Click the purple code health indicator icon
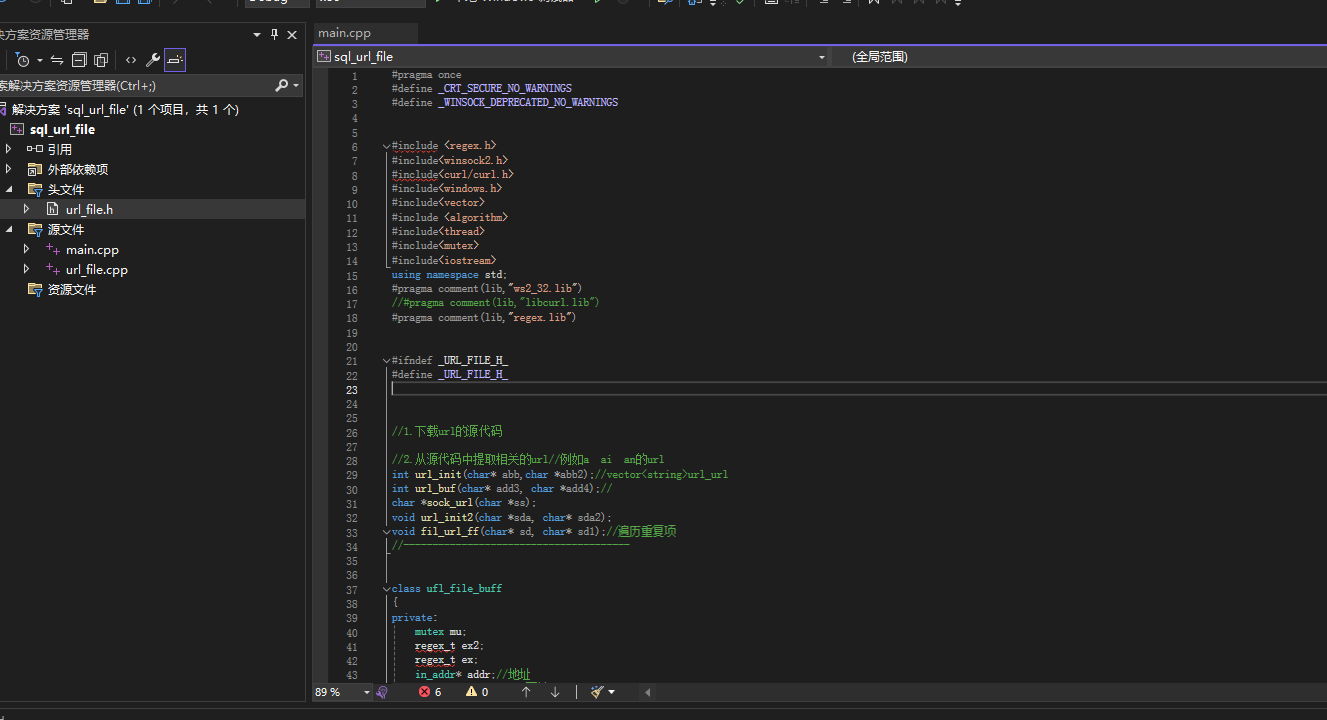Image resolution: width=1327 pixels, height=720 pixels. coord(382,692)
